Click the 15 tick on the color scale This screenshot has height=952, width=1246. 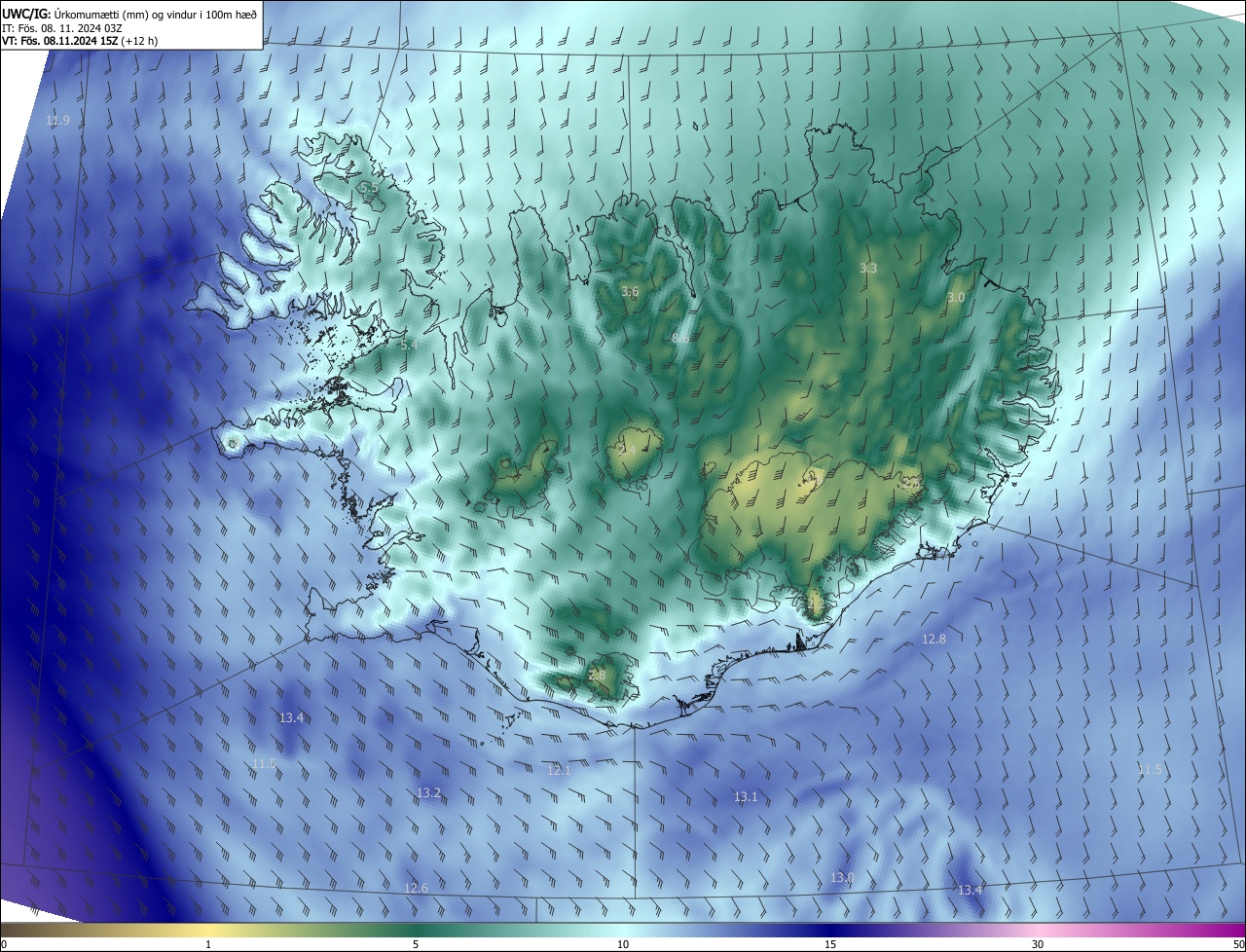pos(830,945)
